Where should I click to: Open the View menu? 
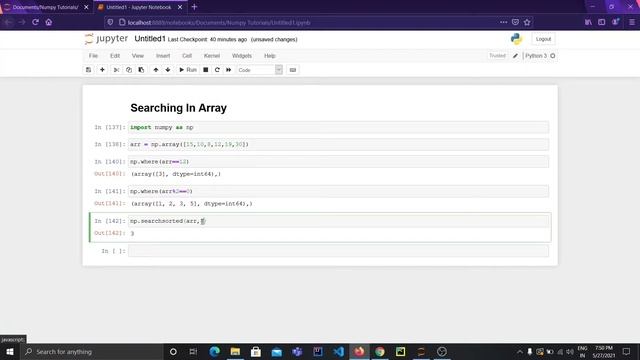138,56
